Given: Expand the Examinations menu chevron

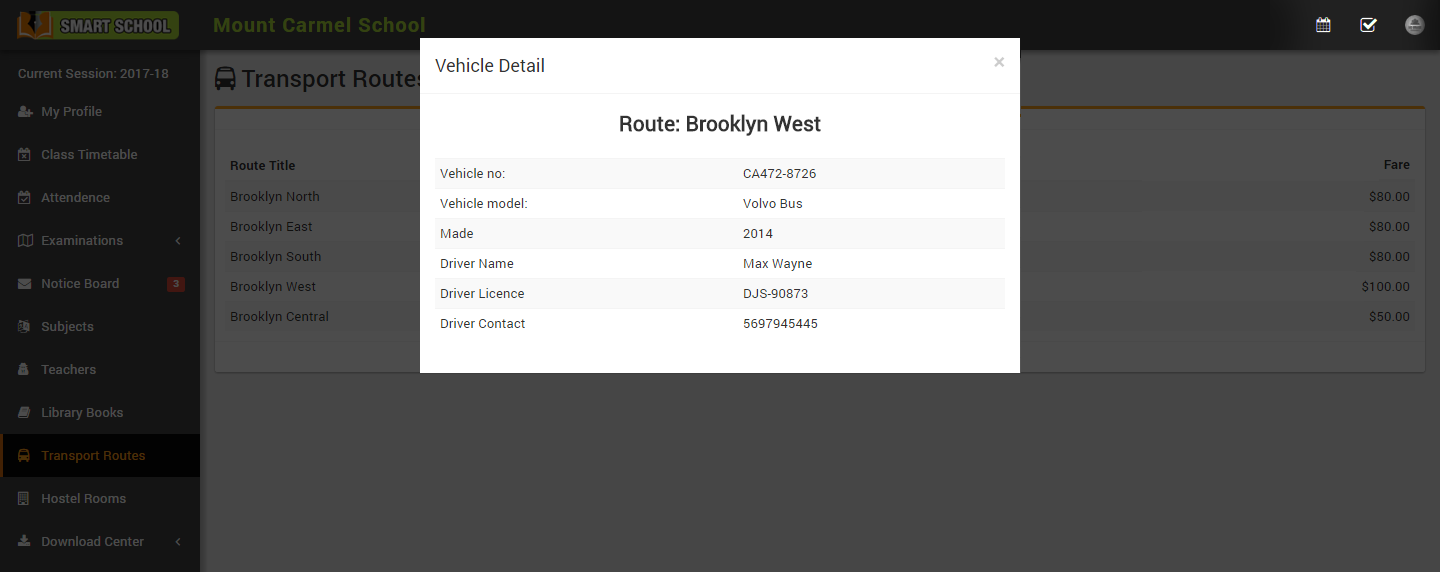Looking at the screenshot, I should (x=178, y=241).
